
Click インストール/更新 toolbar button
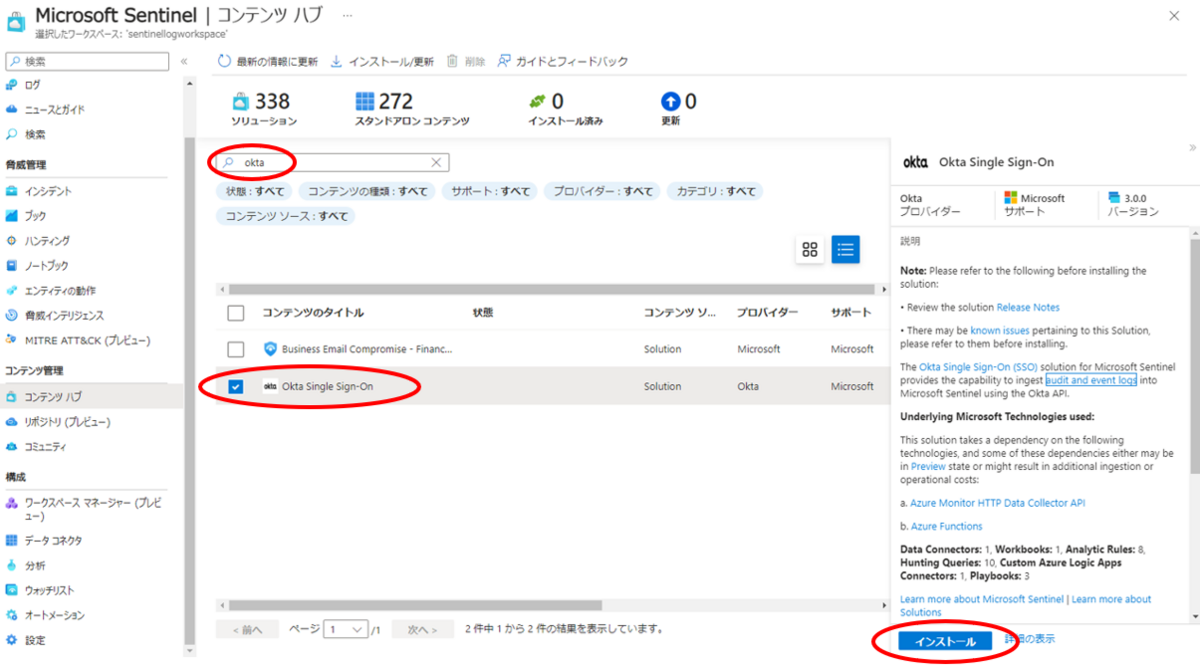(x=382, y=62)
